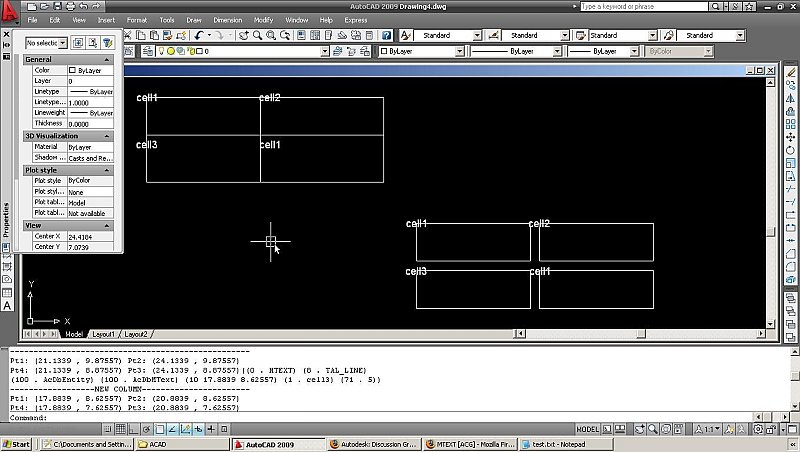Open the ByLayer color control swatch dropdown
The width and height of the screenshot is (800, 452).
point(420,51)
